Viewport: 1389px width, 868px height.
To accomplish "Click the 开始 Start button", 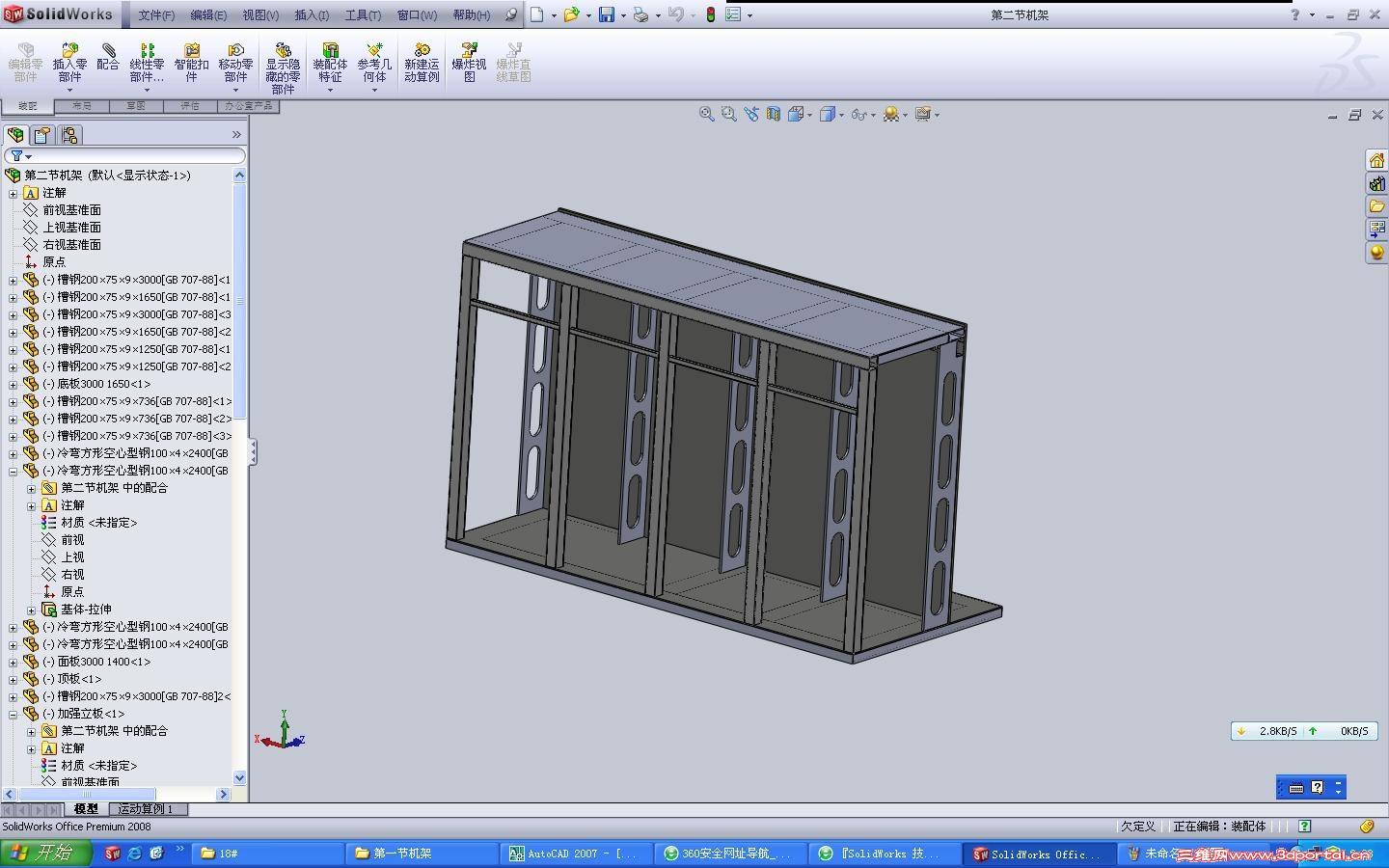I will [x=46, y=854].
